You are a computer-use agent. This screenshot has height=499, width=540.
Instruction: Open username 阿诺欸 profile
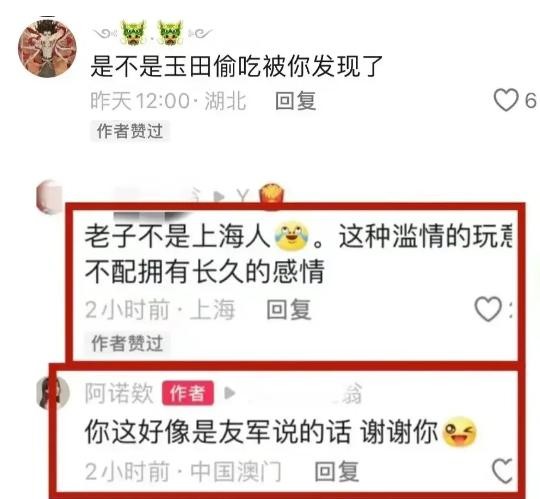(119, 393)
